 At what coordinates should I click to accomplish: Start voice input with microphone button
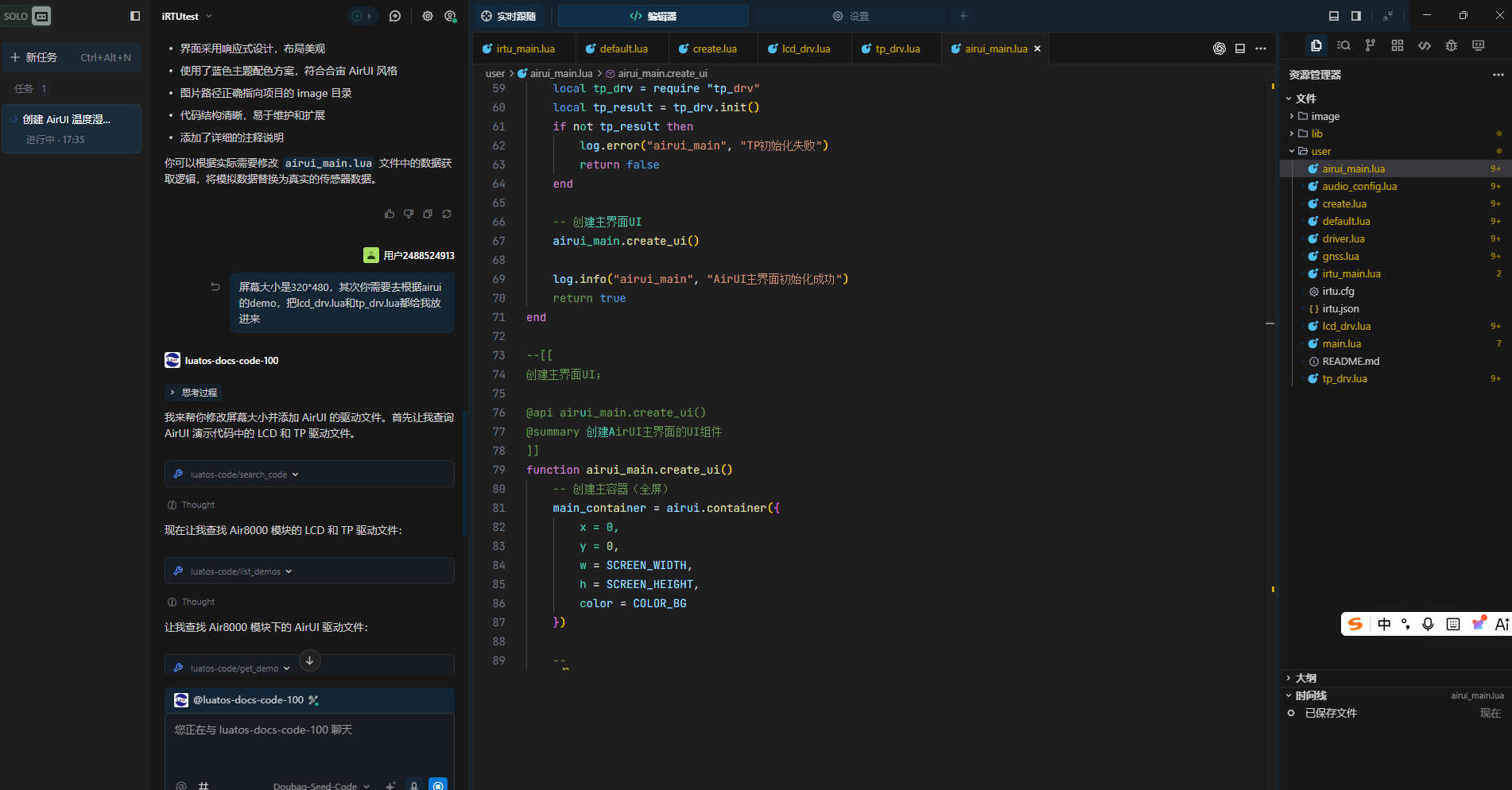(414, 784)
